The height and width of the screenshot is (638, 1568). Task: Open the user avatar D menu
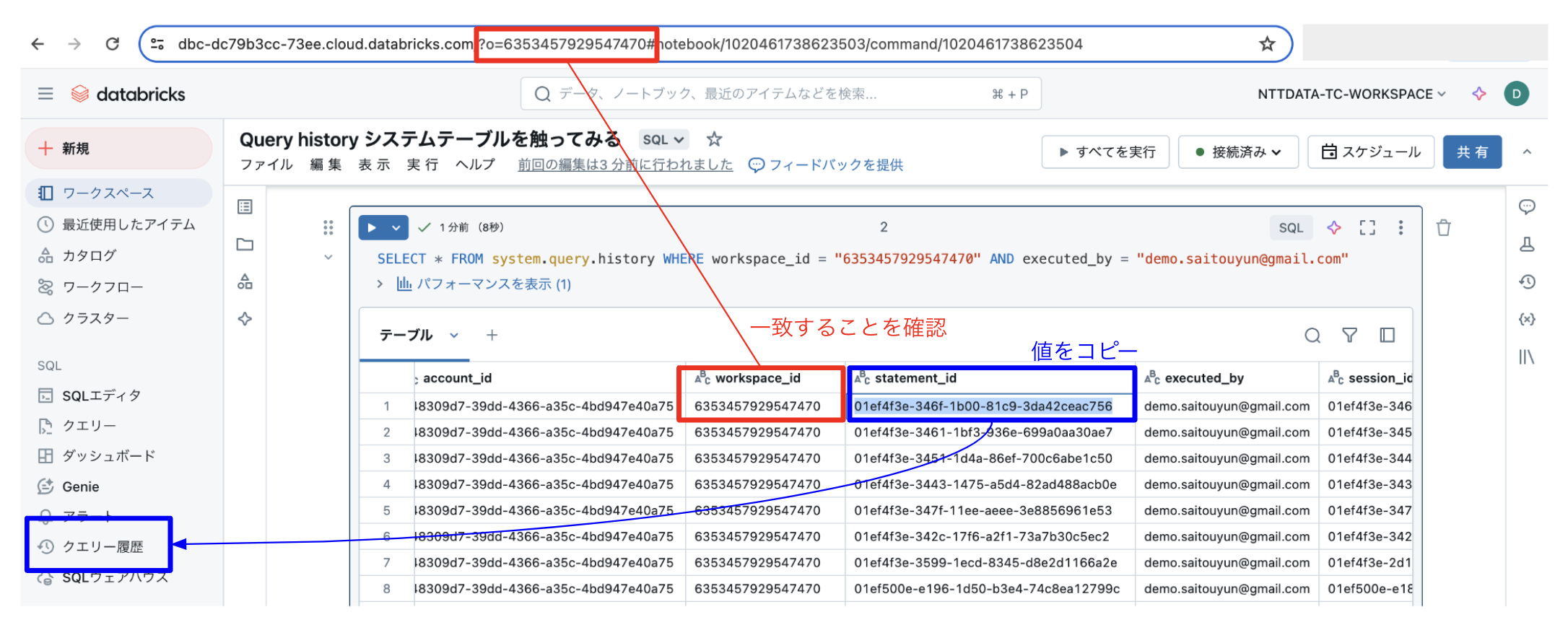(1517, 94)
